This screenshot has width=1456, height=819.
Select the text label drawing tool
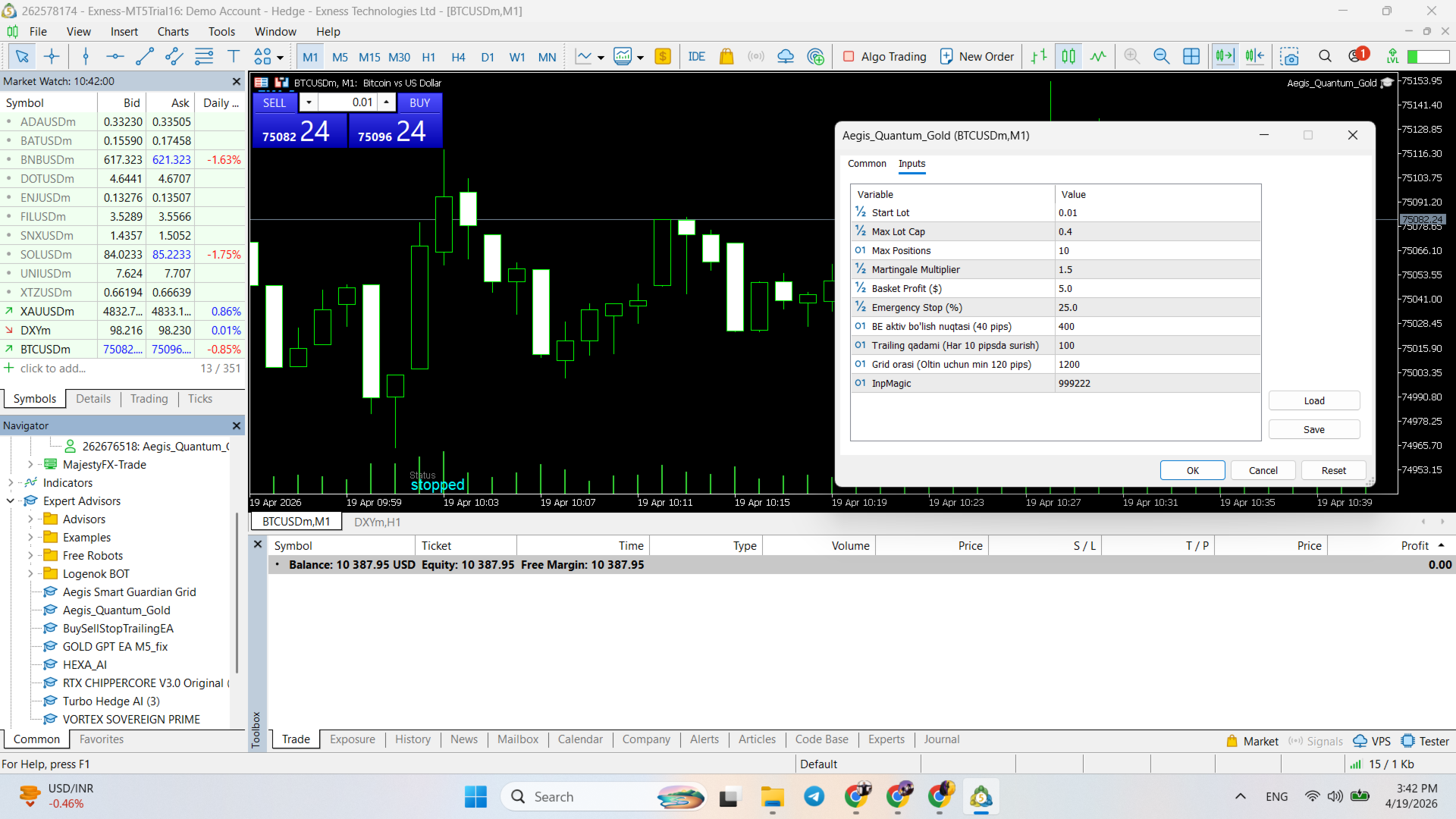[234, 56]
